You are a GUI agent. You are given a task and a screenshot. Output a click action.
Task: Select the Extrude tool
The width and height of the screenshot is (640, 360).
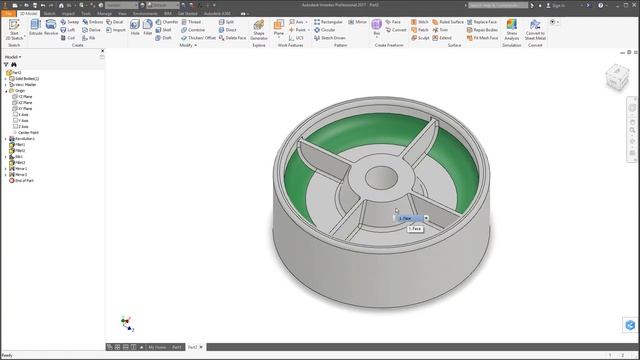click(x=36, y=27)
